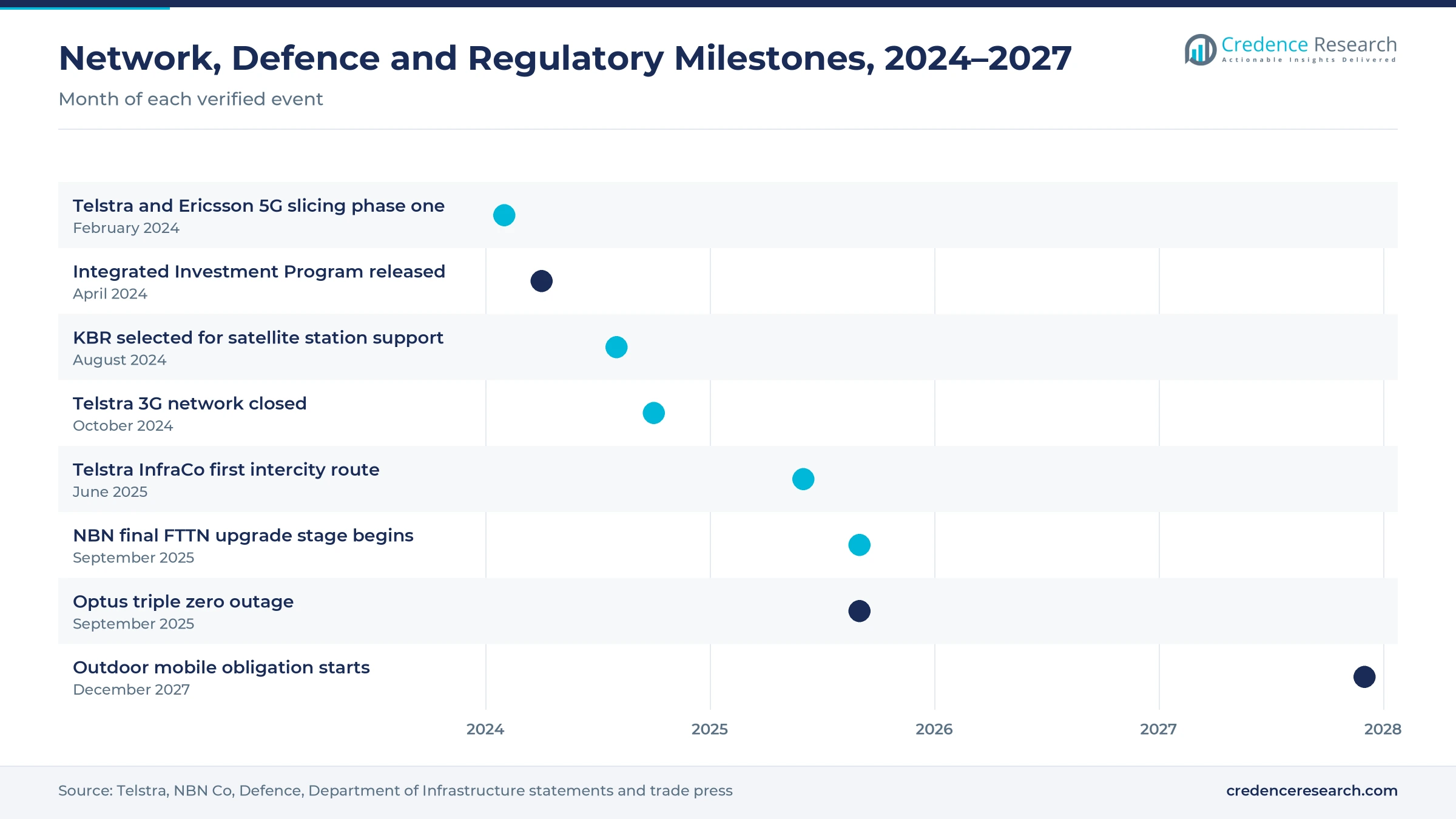Click the 'Integrated Investment Program released' label
This screenshot has height=819, width=1456.
click(259, 272)
